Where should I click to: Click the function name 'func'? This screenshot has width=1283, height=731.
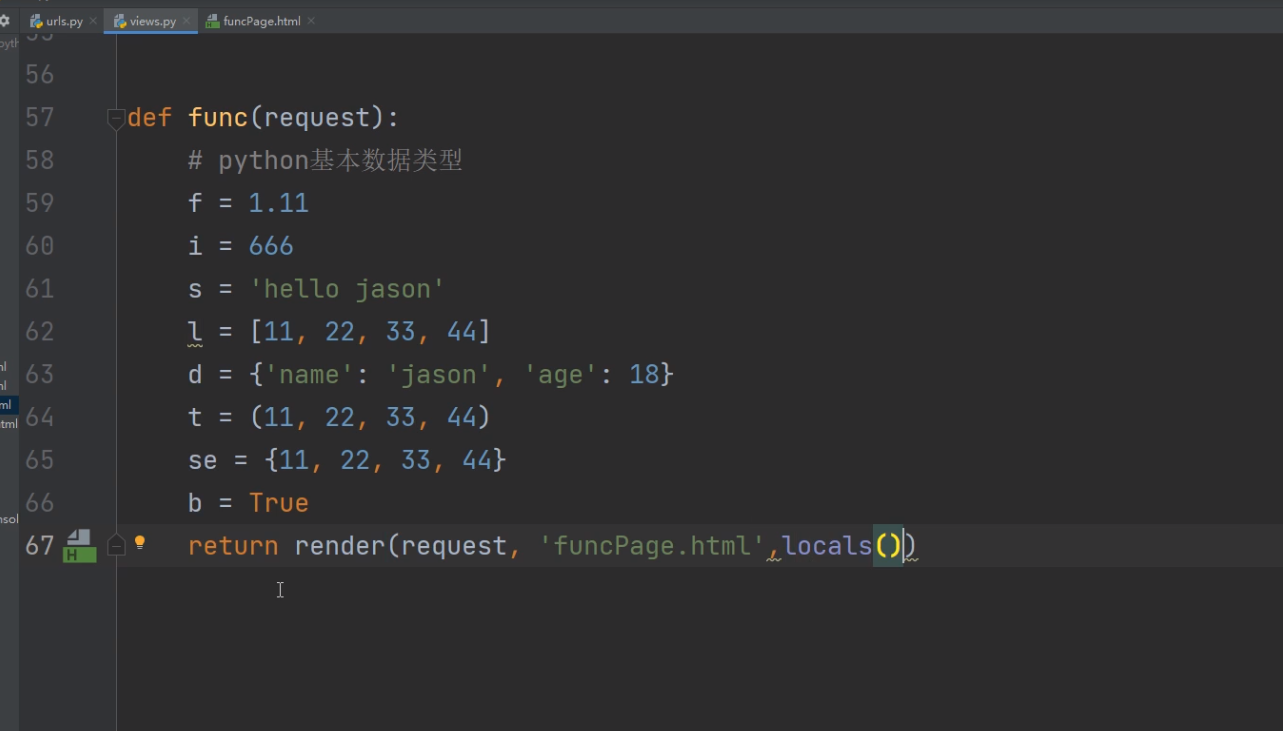218,118
